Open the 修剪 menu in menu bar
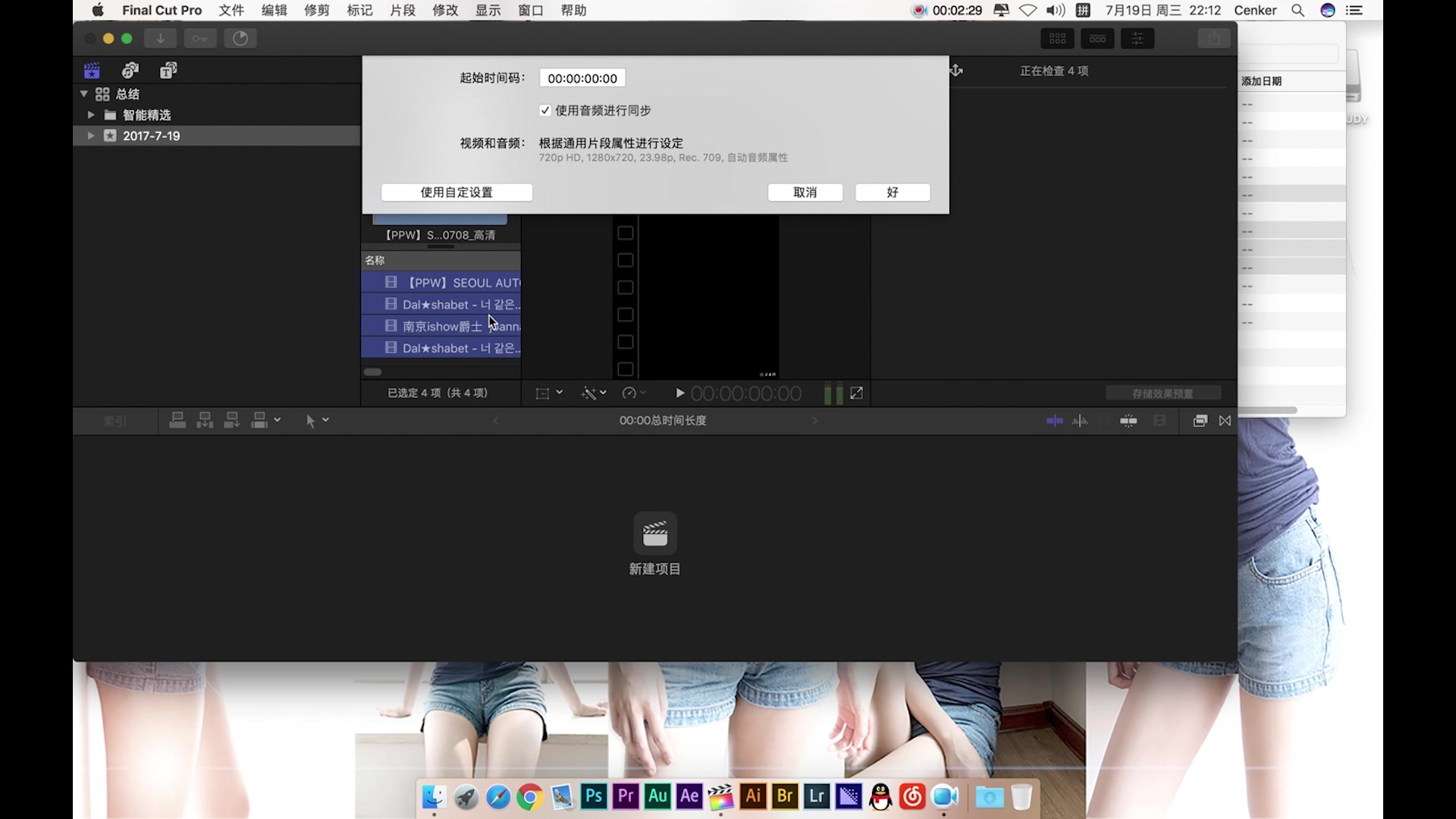This screenshot has width=1456, height=819. [317, 11]
